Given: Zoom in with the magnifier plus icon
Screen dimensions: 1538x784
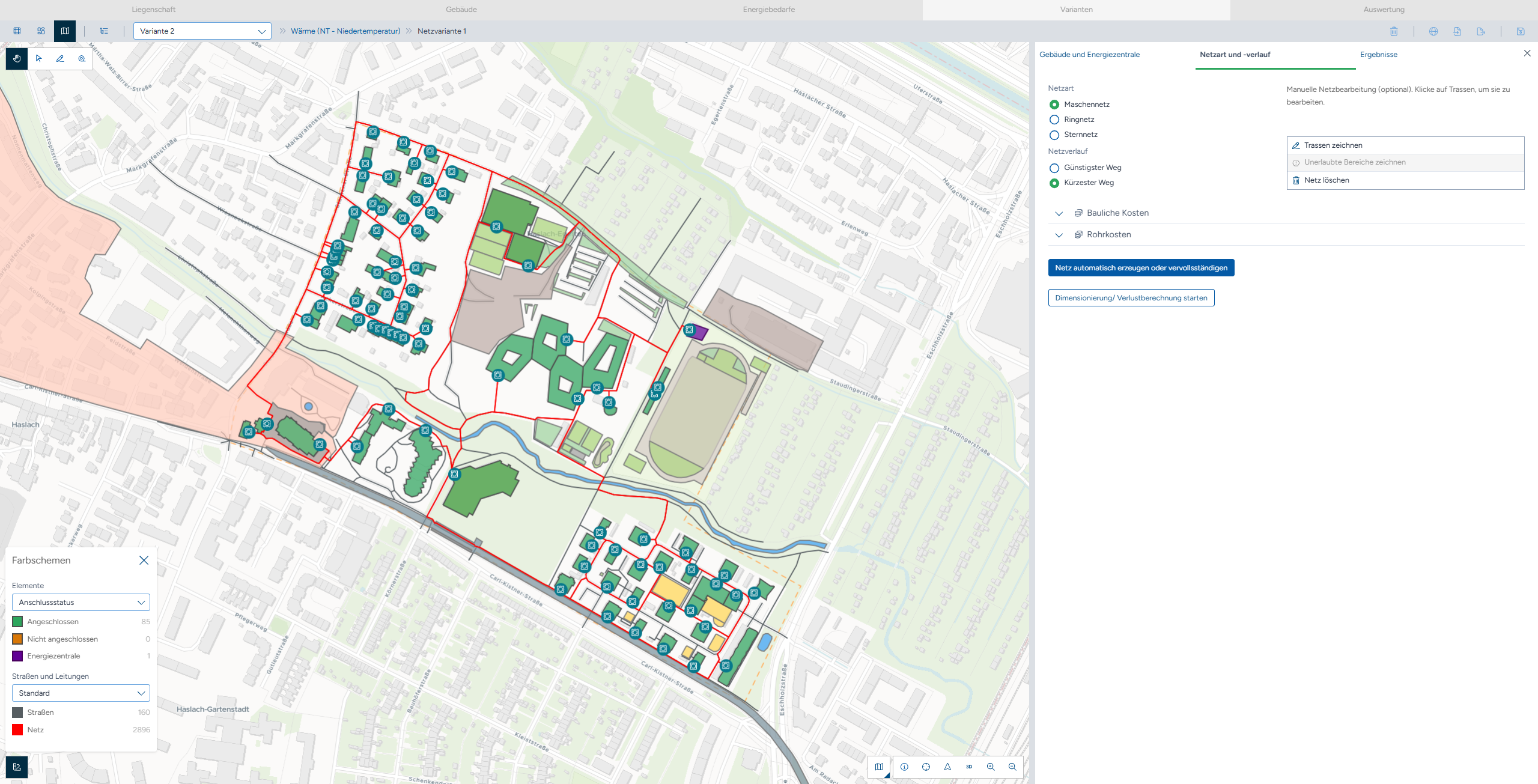Looking at the screenshot, I should 991,767.
